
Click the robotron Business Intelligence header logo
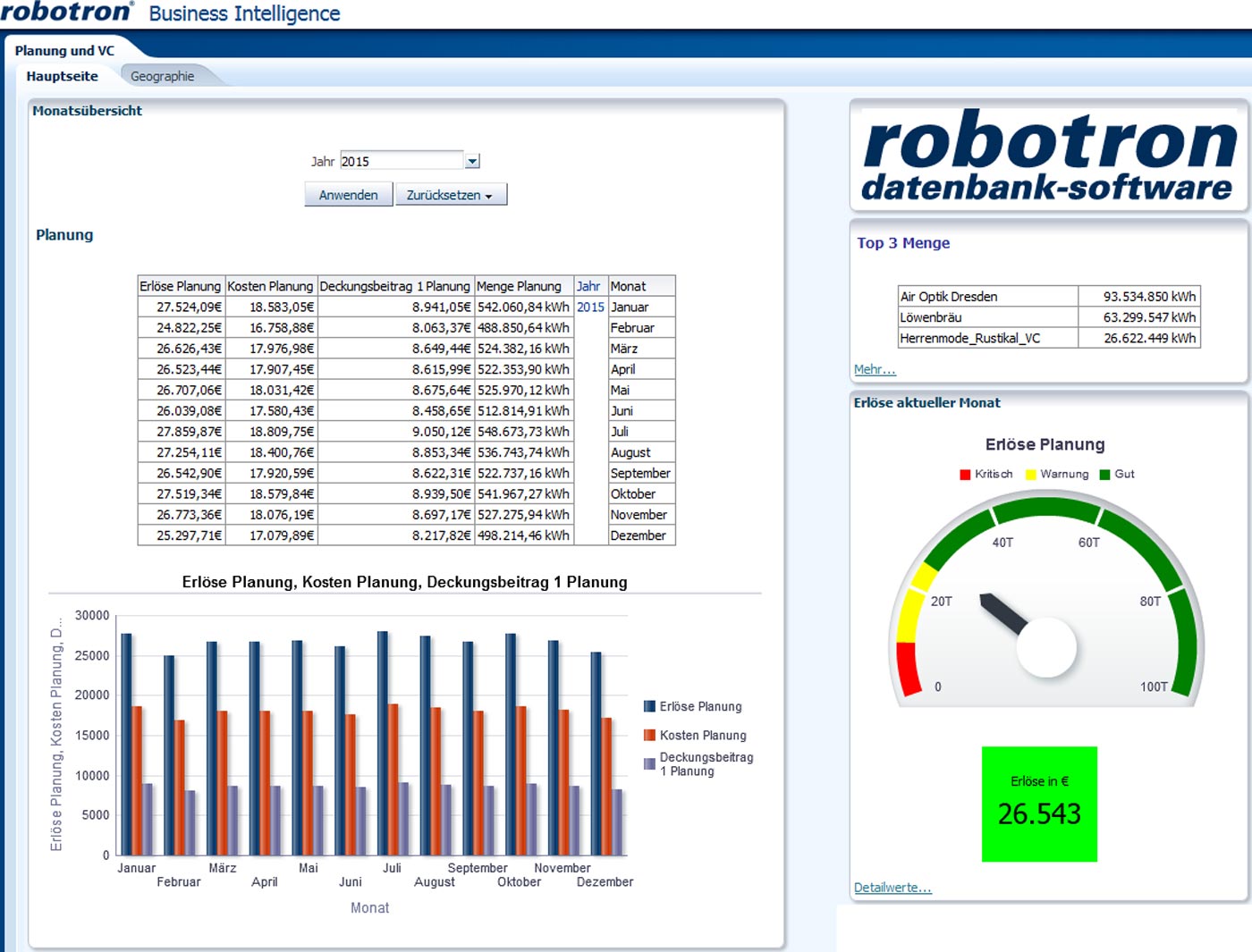[x=170, y=13]
